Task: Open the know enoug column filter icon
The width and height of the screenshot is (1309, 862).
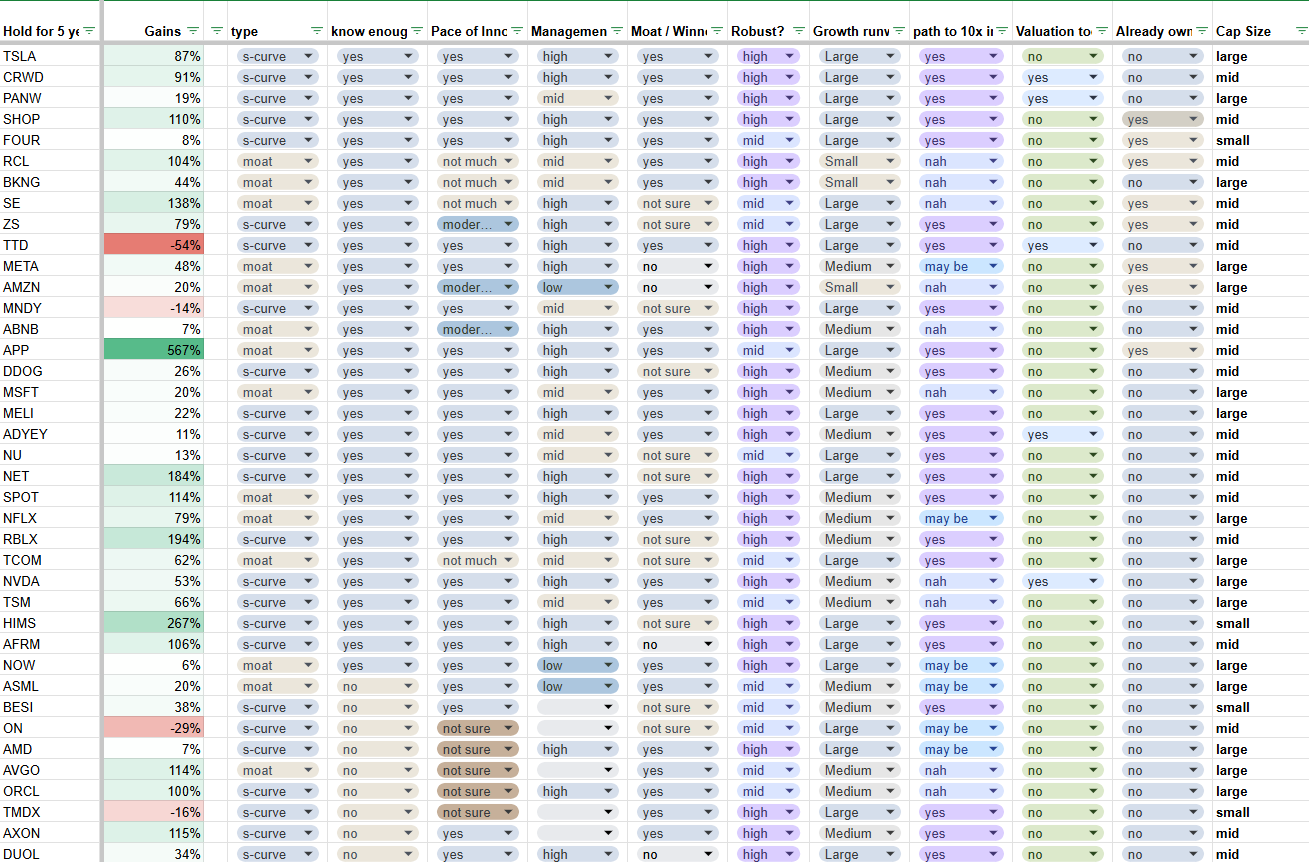Action: [x=417, y=31]
